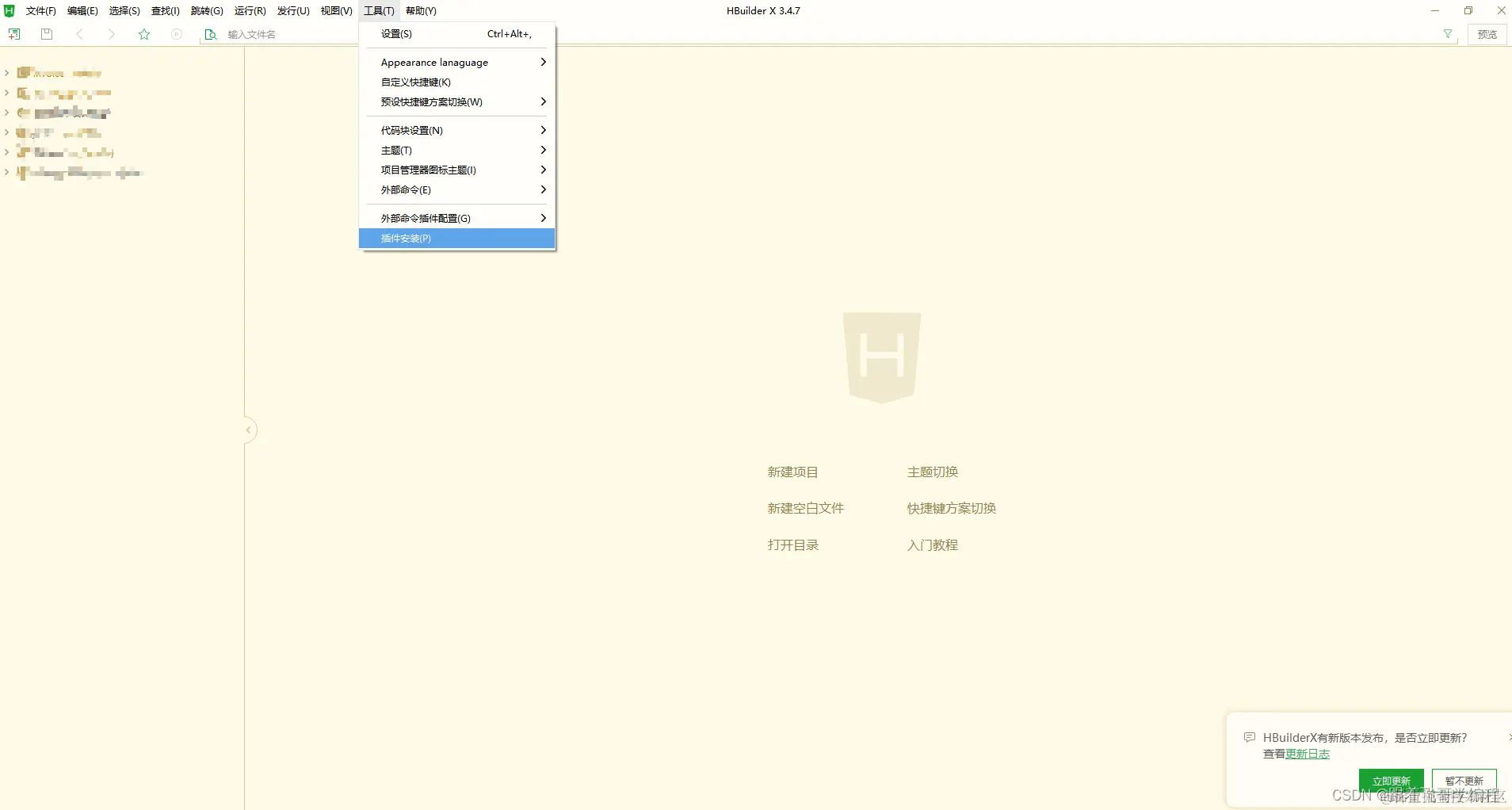
Task: Go back with the left arrow toolbar icon
Action: click(x=79, y=34)
